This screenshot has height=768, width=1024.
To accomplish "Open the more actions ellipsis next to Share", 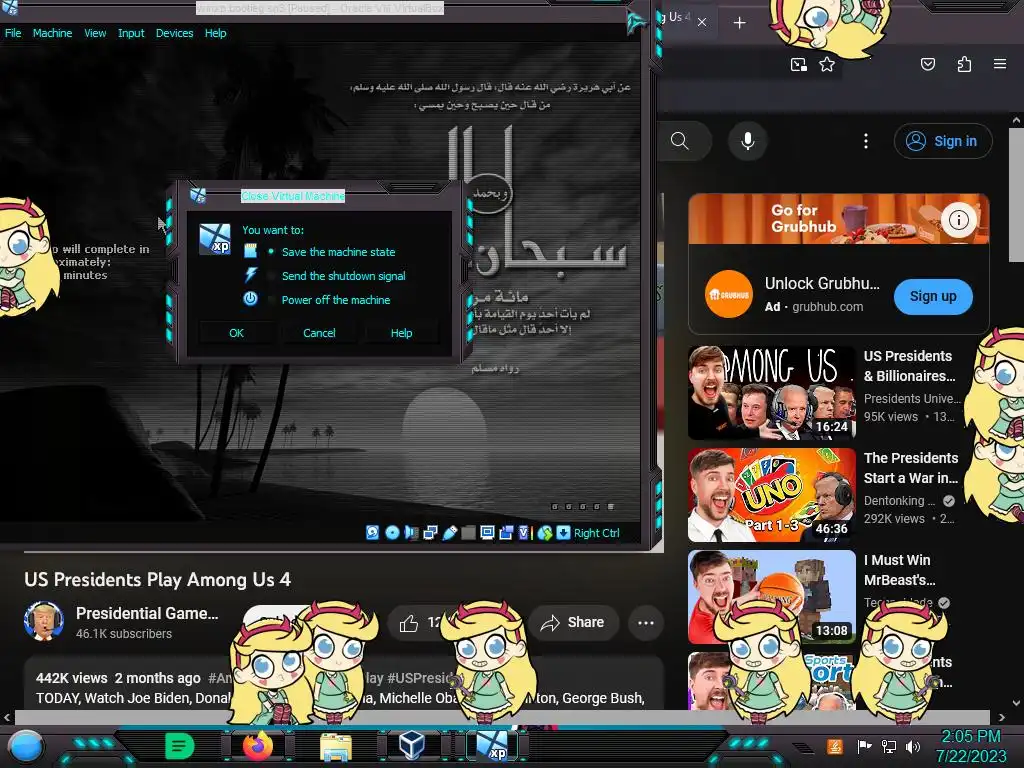I will coord(646,623).
